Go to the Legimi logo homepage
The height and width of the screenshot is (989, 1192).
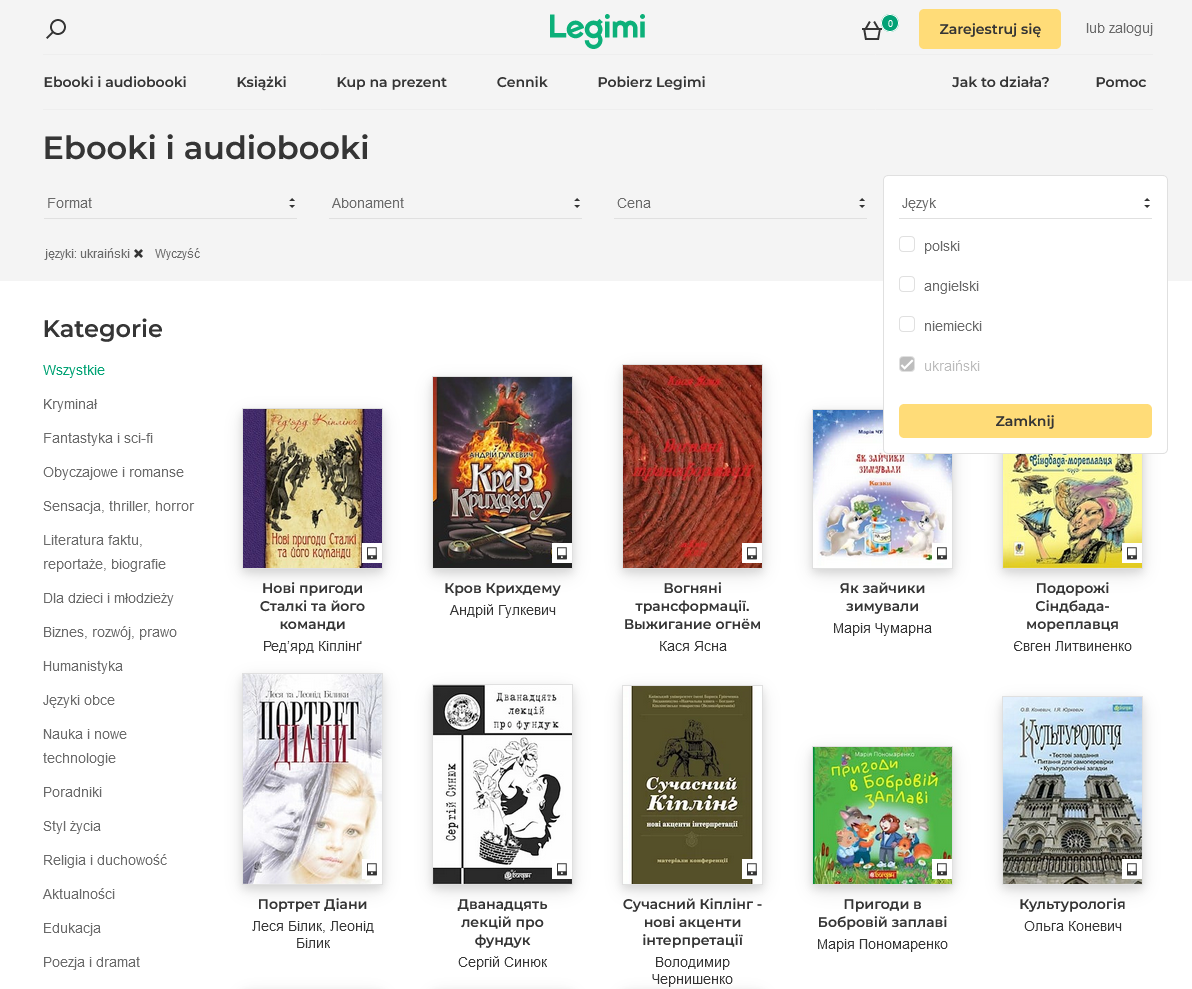tap(597, 29)
